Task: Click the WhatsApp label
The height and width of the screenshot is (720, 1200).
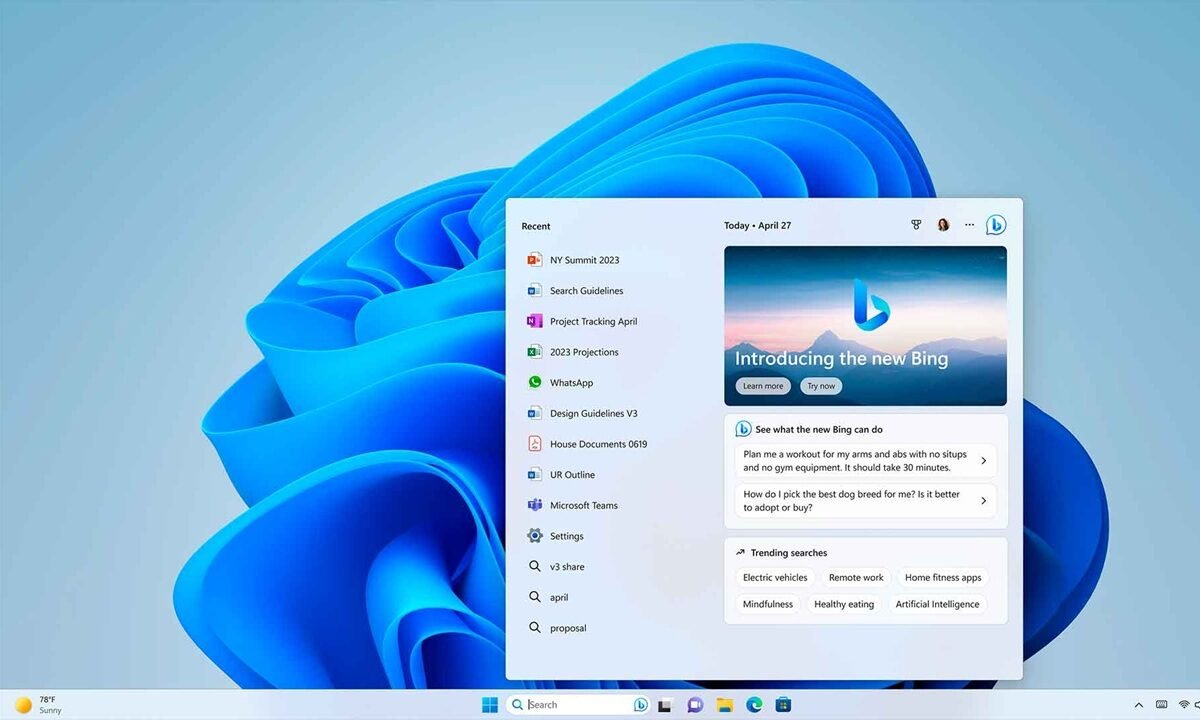Action: [x=571, y=383]
